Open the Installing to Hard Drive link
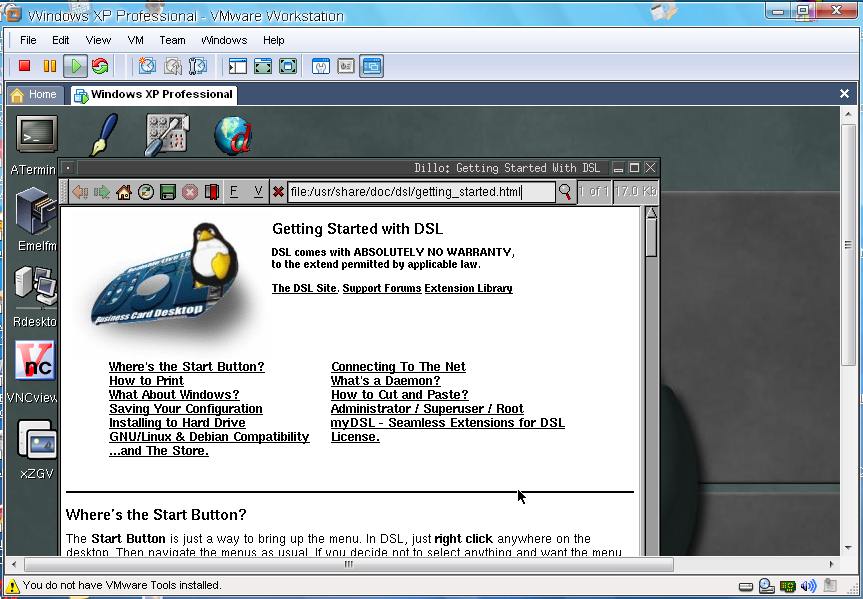 coord(177,423)
